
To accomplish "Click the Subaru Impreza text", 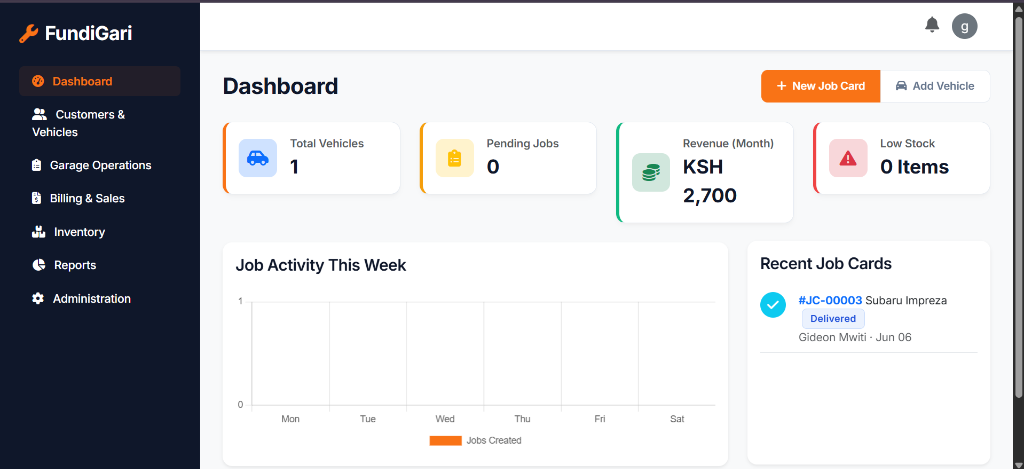I will 906,300.
